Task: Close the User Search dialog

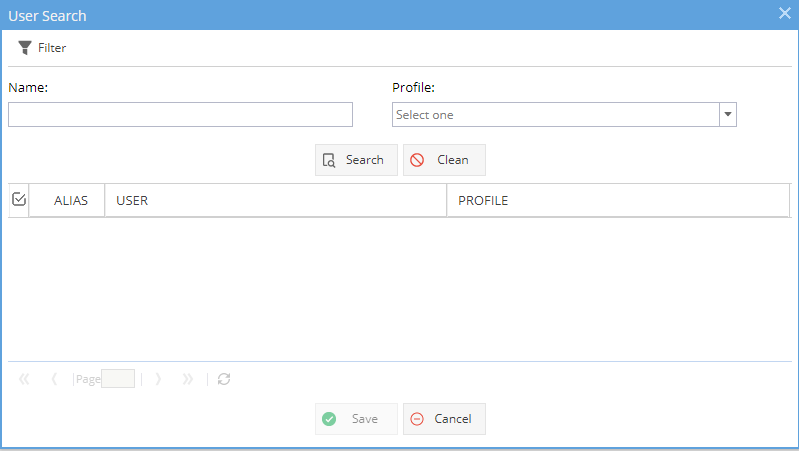Action: (x=785, y=13)
